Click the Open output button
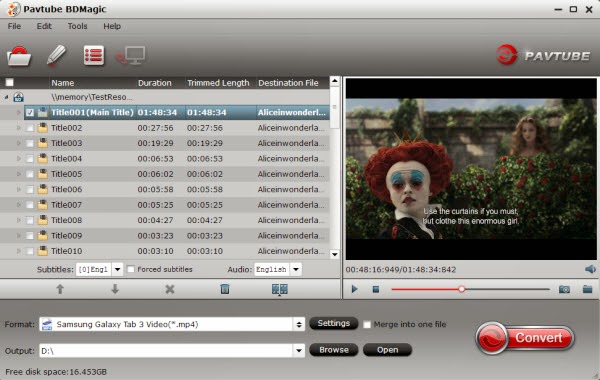The width and height of the screenshot is (600, 380). click(387, 350)
